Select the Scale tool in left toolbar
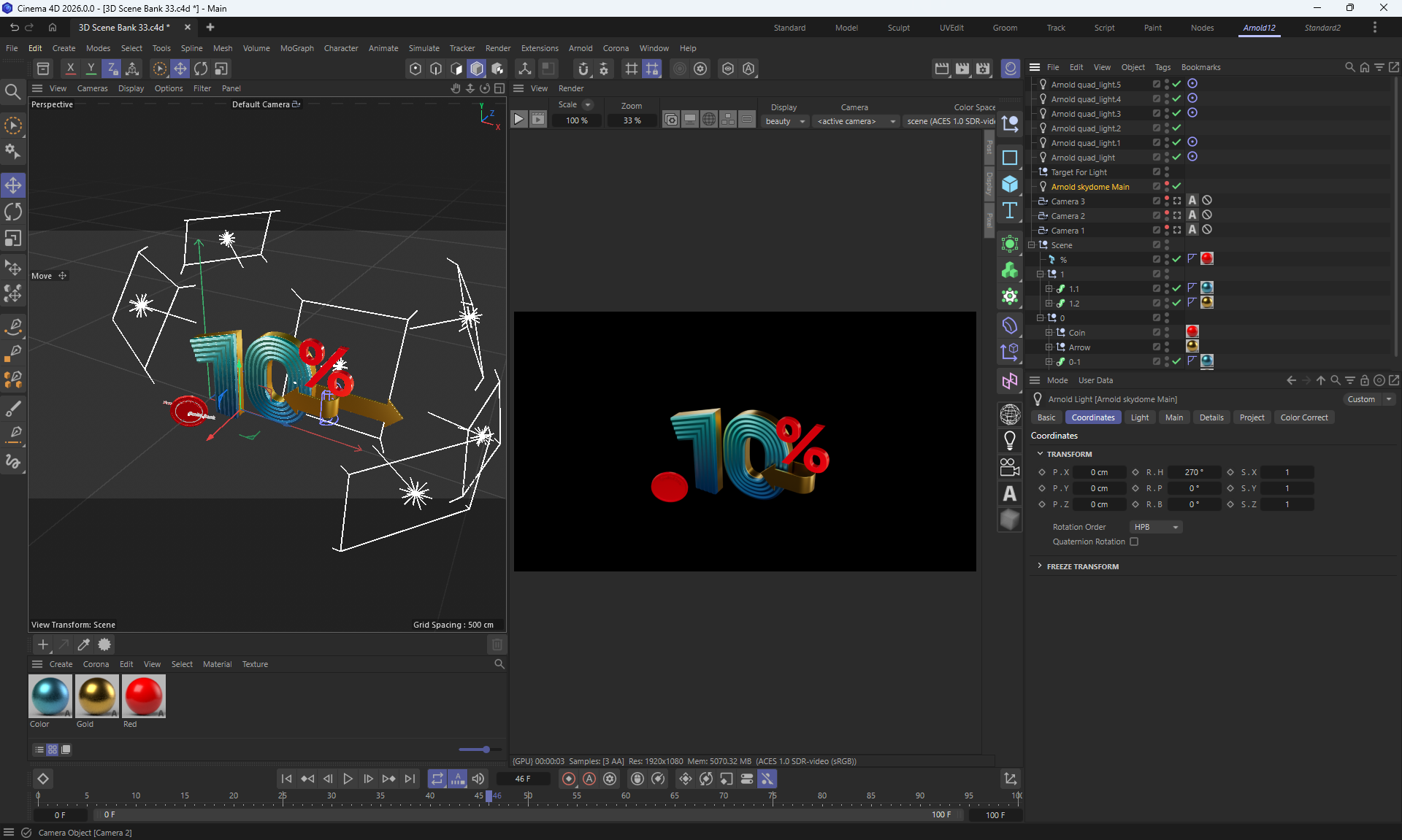Viewport: 1402px width, 840px height. (13, 239)
